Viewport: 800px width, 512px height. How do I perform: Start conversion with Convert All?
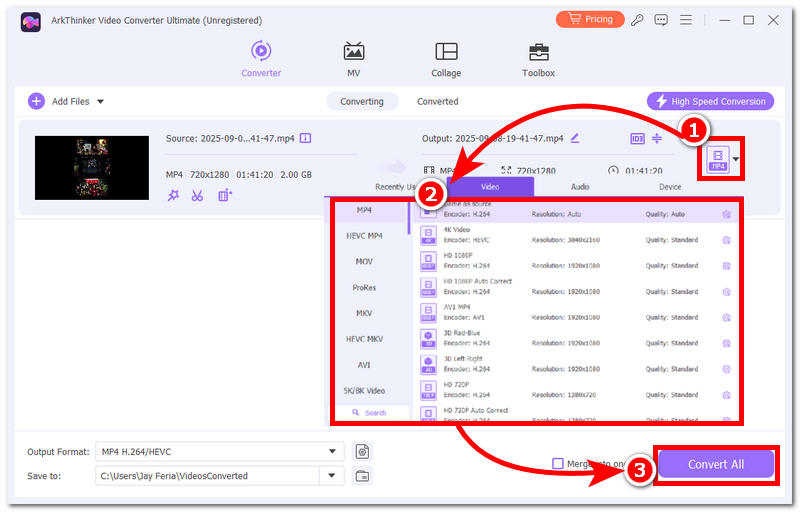coord(715,465)
